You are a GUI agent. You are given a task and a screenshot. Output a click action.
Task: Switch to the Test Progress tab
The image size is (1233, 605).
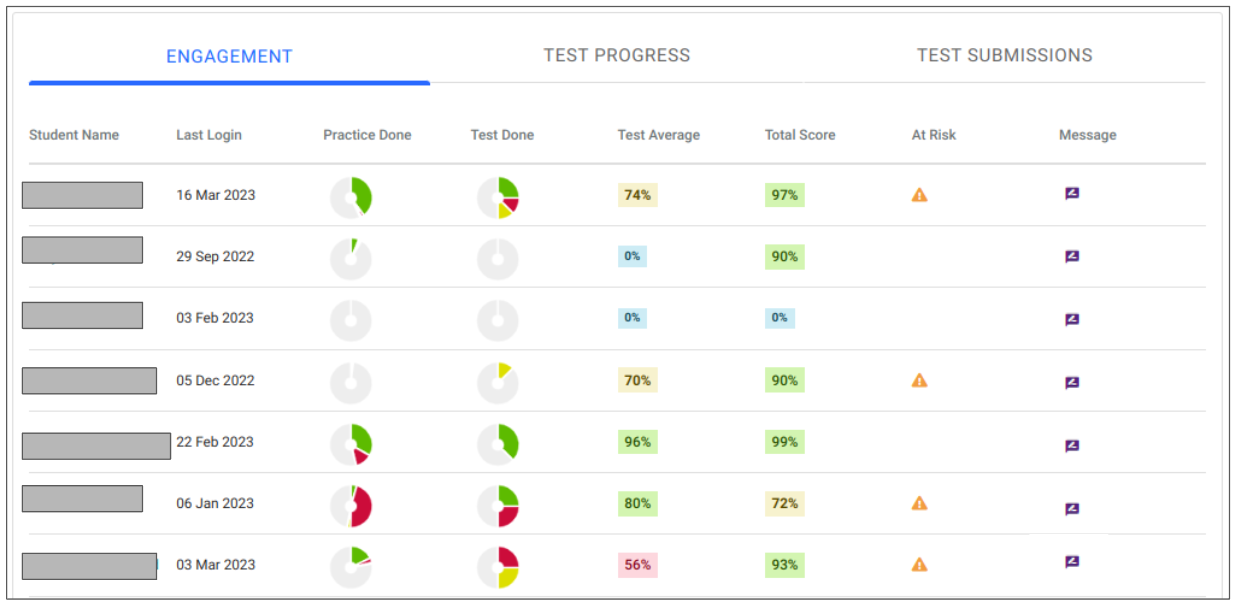click(x=616, y=56)
